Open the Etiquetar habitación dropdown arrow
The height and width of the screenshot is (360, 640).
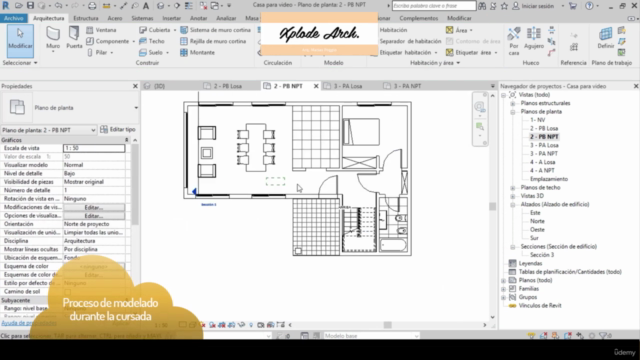[x=436, y=53]
